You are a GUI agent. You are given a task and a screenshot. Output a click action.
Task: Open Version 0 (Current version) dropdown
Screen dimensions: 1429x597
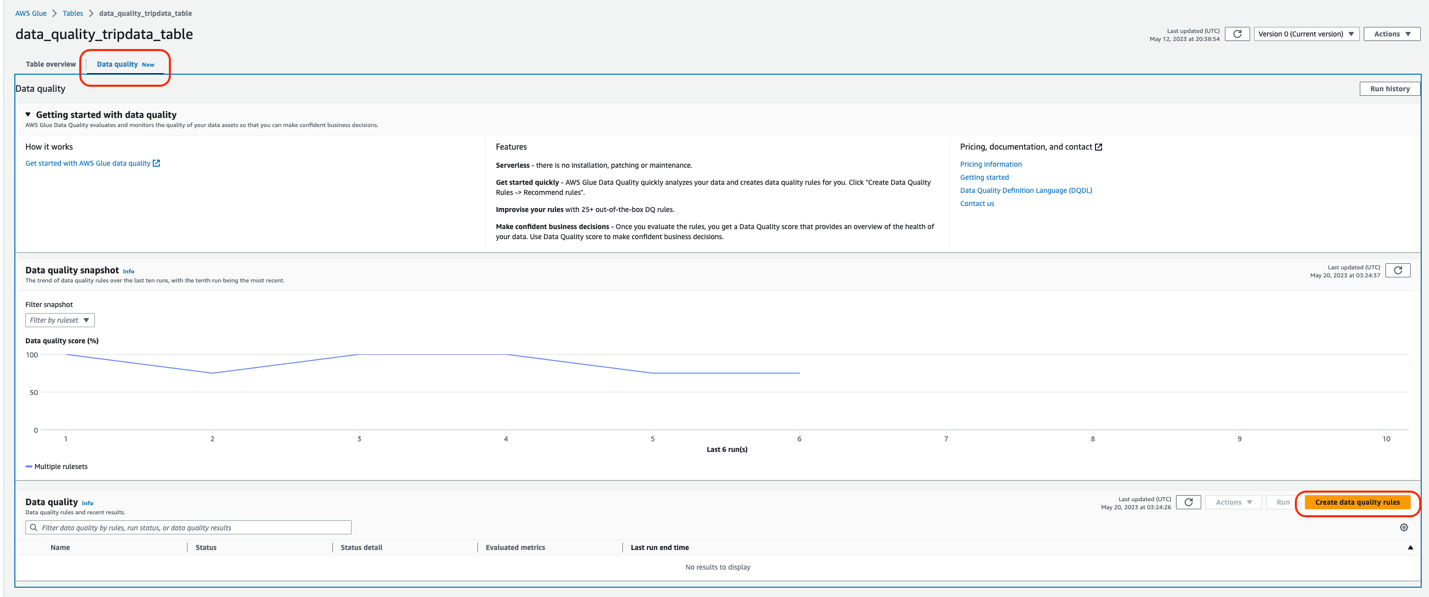click(x=1306, y=34)
